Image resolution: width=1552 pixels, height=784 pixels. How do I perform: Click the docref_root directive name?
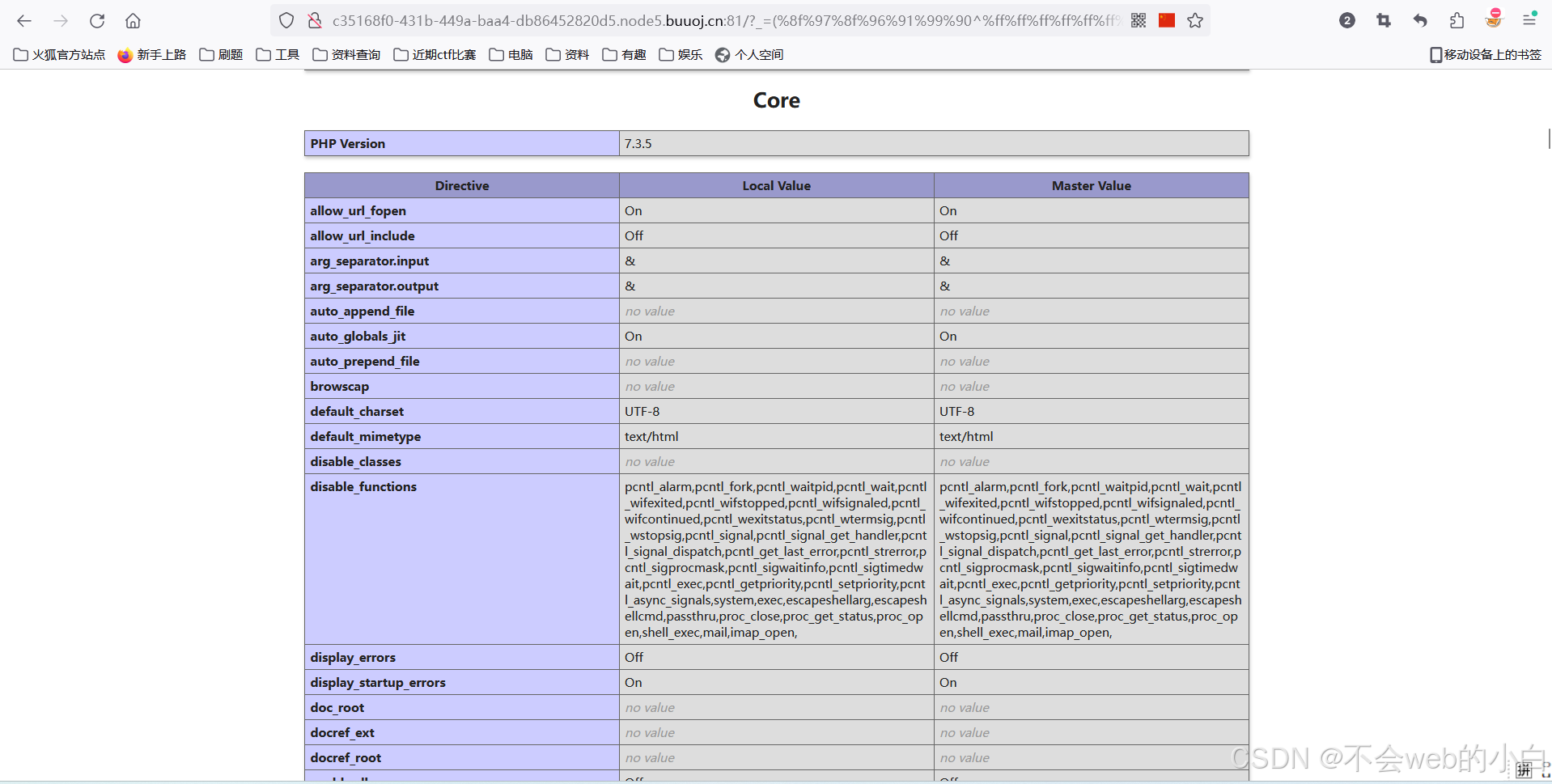346,757
